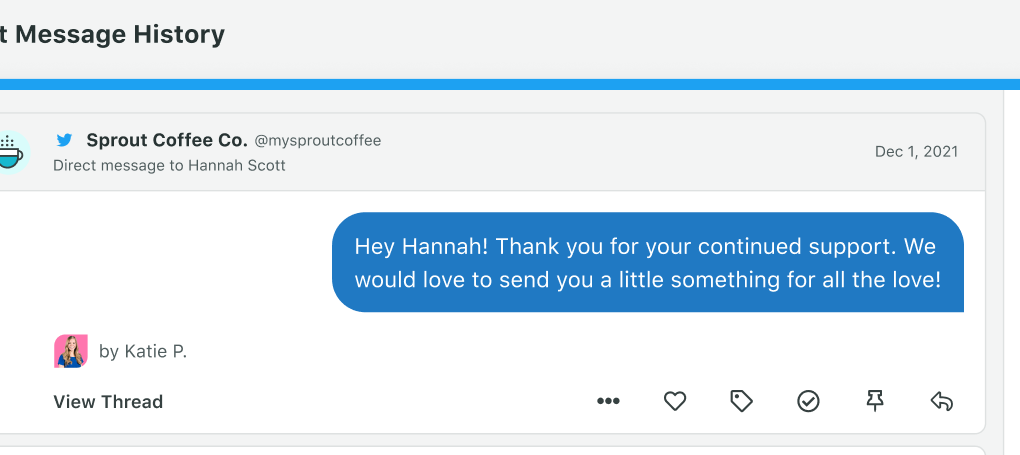Viewport: 1020px width, 455px height.
Task: Reply using the curved arrow icon
Action: click(x=941, y=401)
